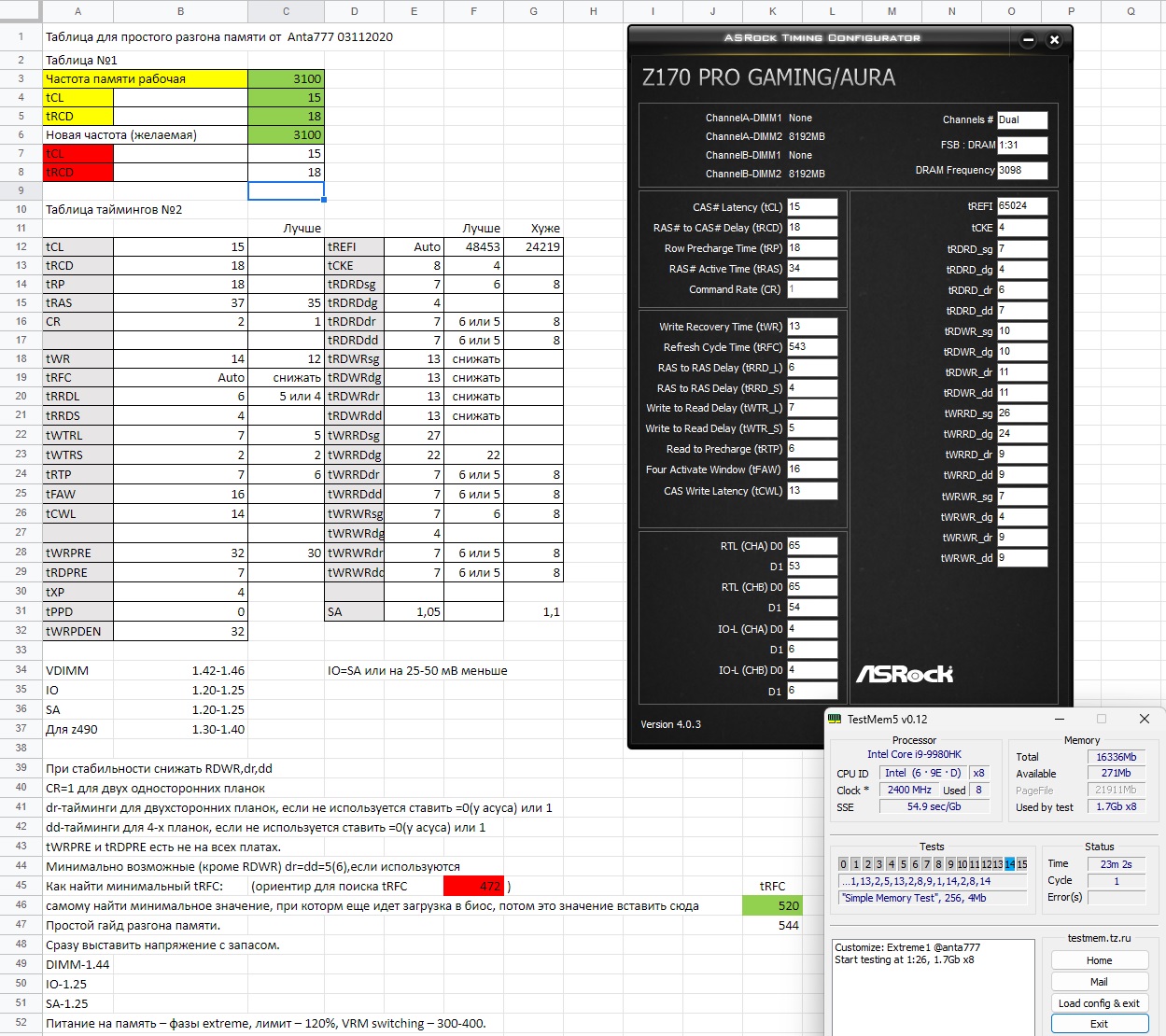This screenshot has width=1166, height=1036.
Task: Minimize the ASRock Timing Configurator window
Action: [x=1028, y=40]
